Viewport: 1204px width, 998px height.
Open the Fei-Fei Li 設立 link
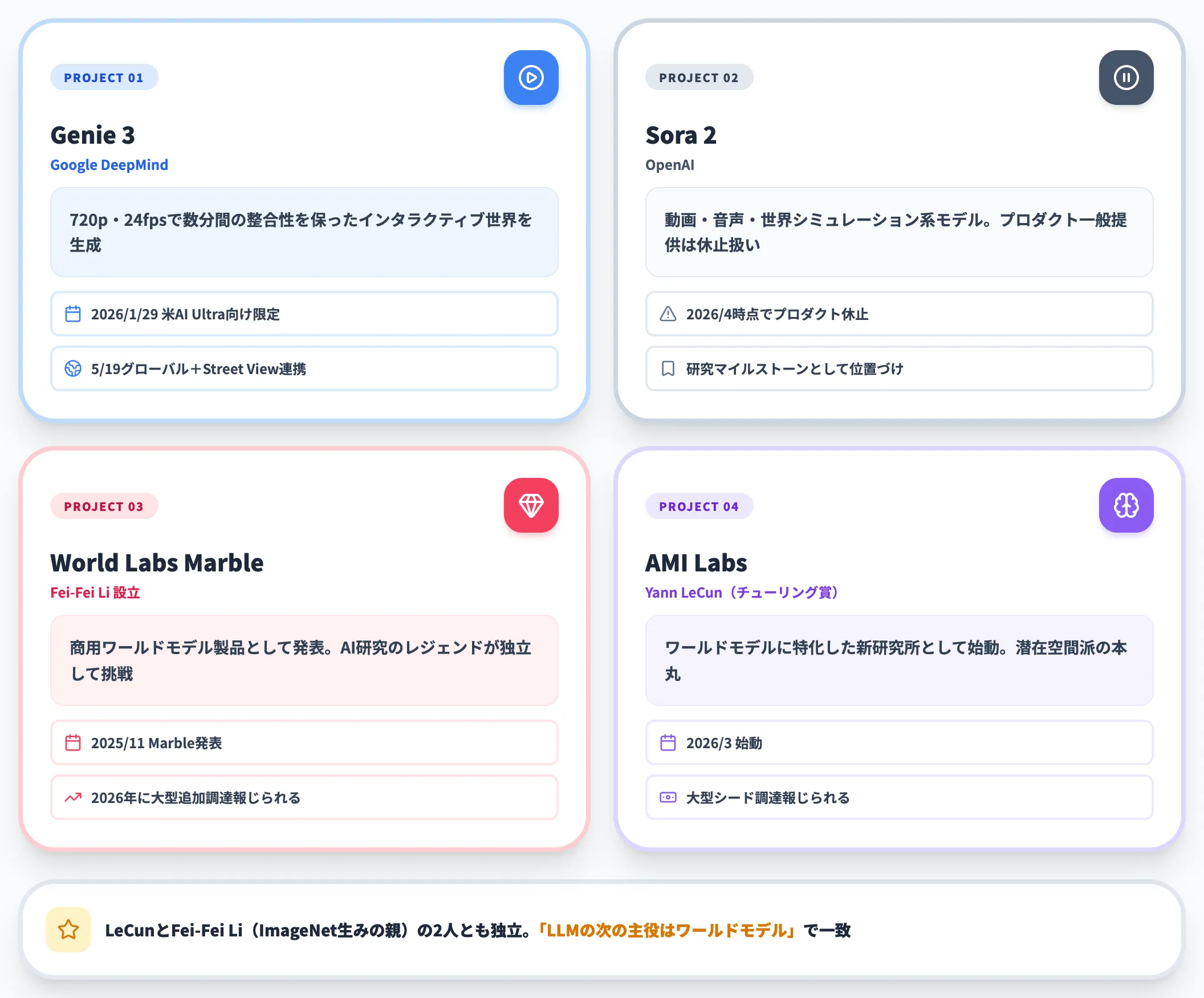95,593
